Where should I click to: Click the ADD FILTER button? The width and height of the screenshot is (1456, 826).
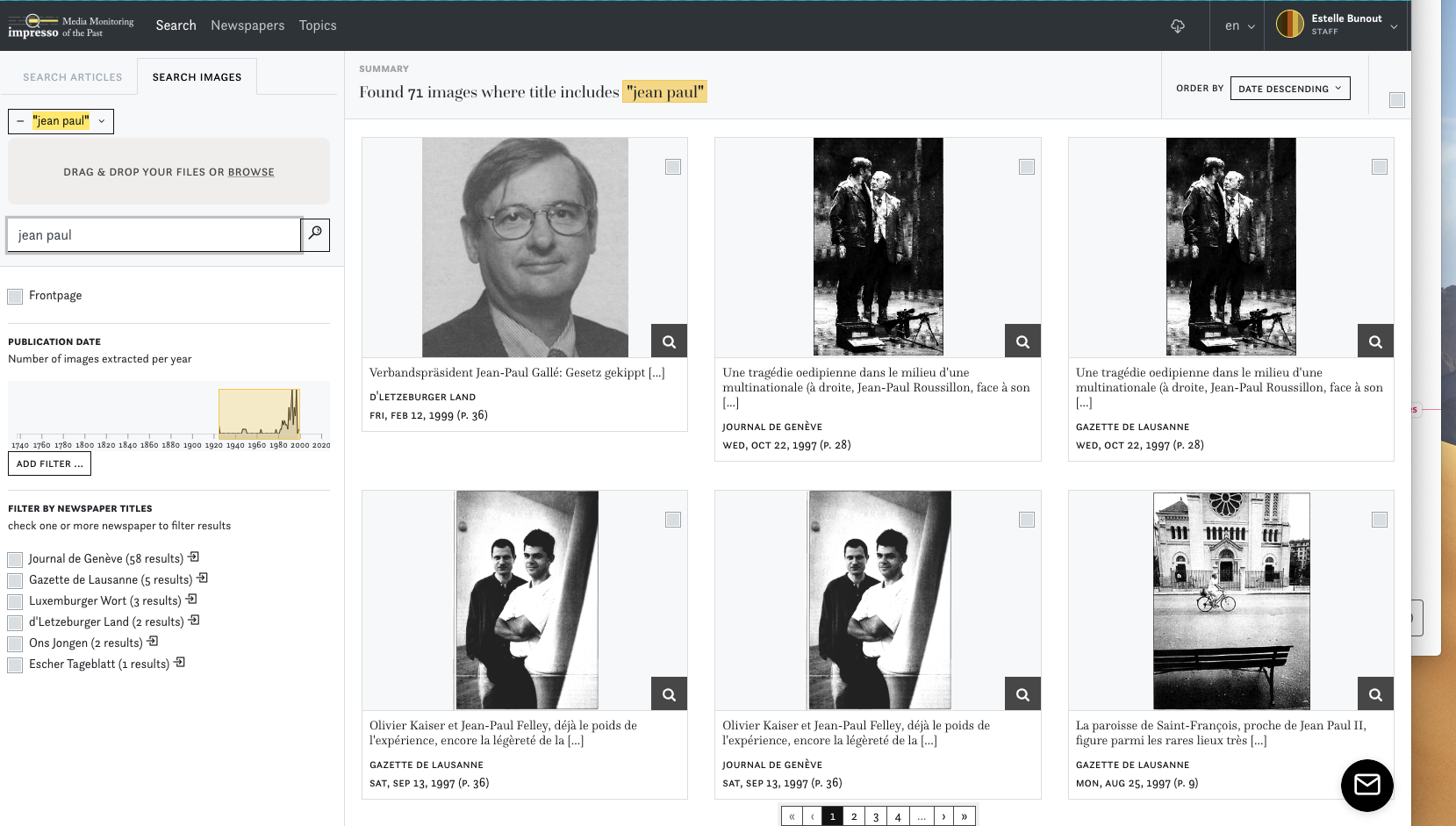[x=49, y=463]
